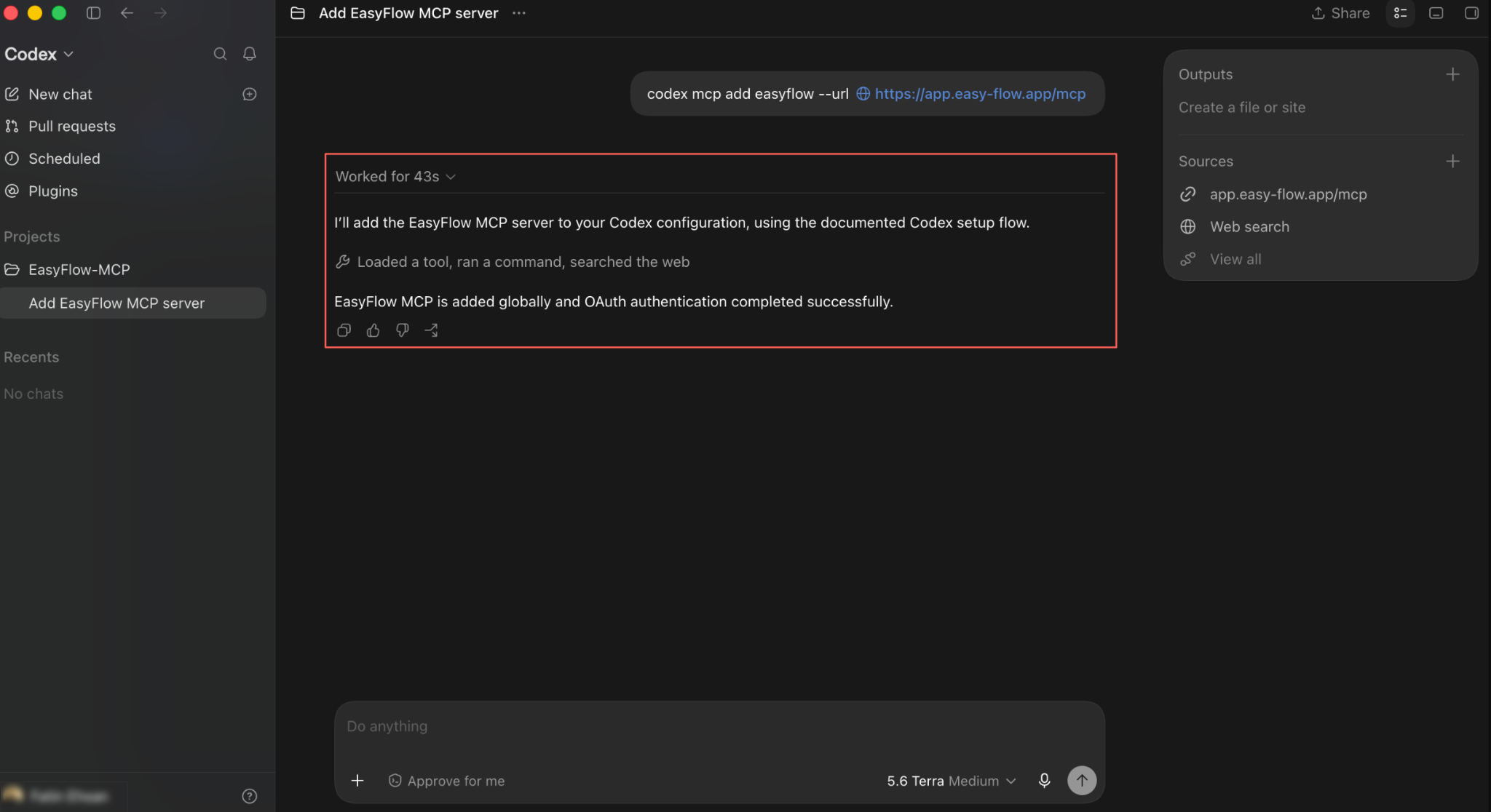
Task: Start a New chat
Action: coord(60,94)
